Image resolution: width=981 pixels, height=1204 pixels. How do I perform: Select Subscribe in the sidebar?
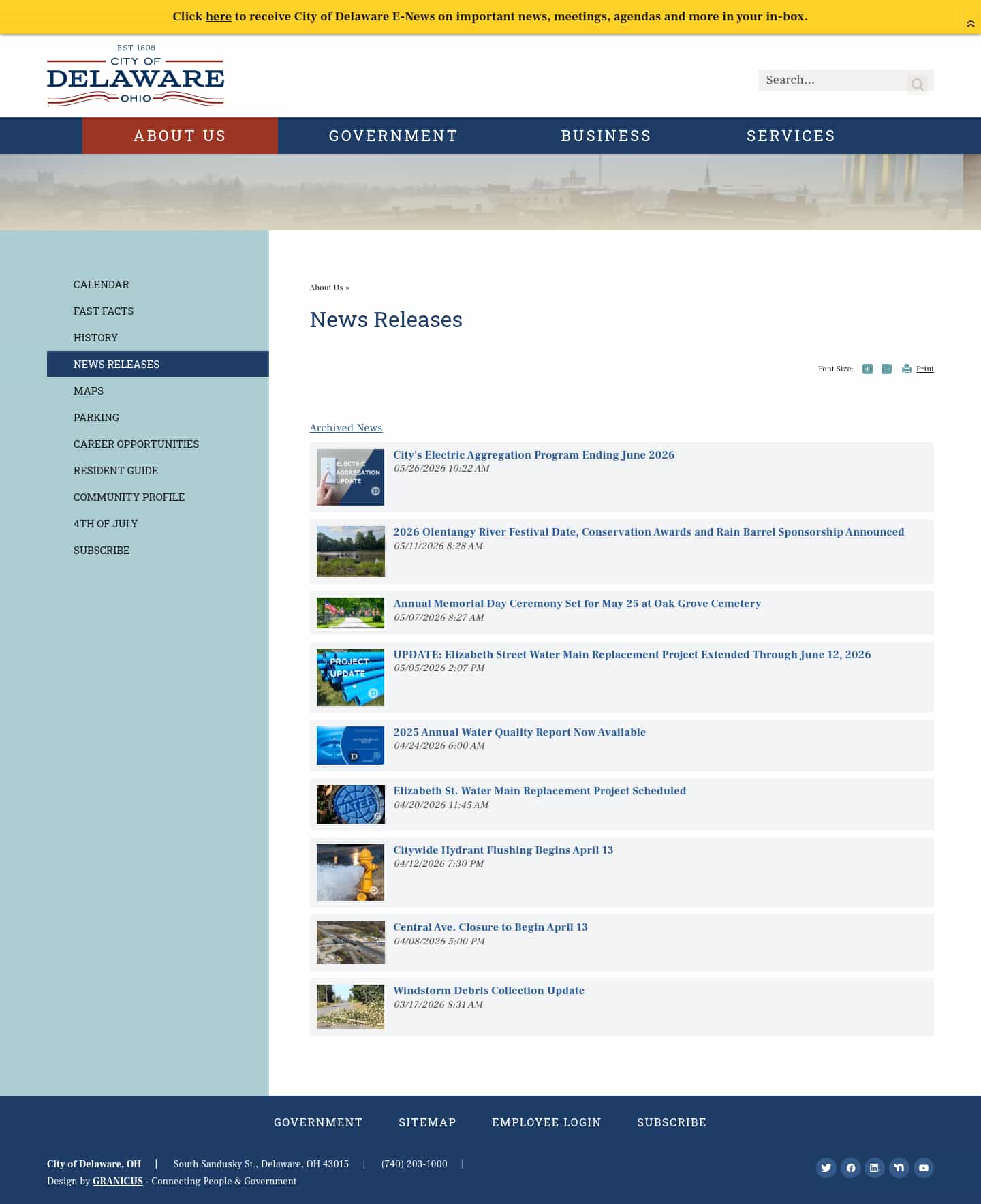pyautogui.click(x=102, y=551)
